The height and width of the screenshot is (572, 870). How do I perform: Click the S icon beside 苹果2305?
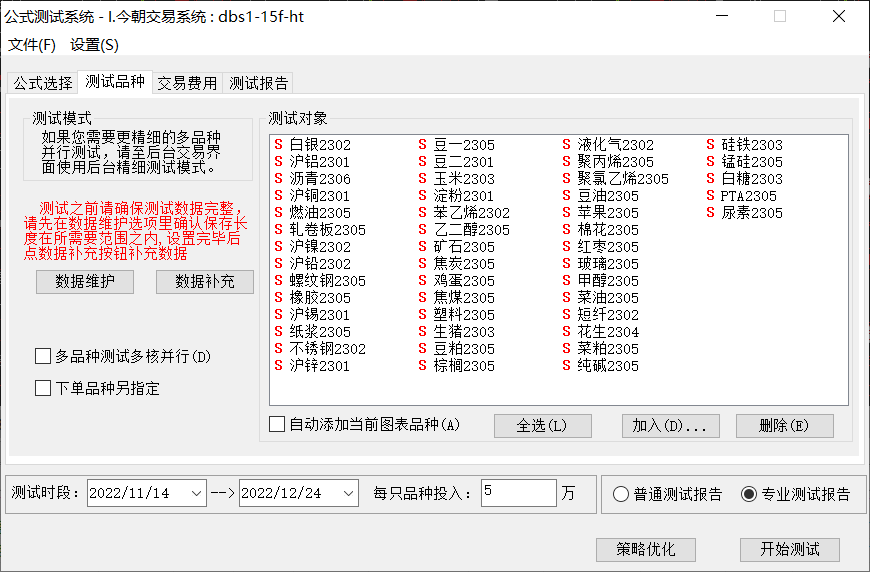(566, 213)
